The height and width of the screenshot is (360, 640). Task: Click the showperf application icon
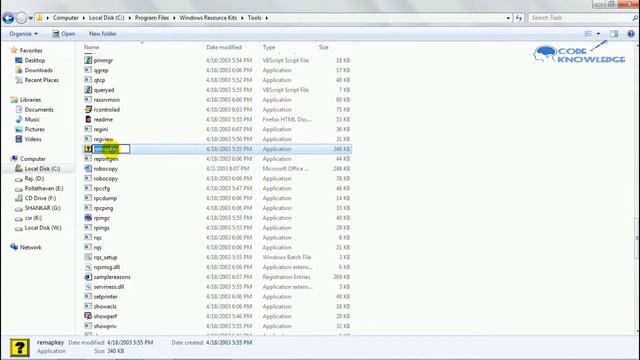(x=88, y=316)
